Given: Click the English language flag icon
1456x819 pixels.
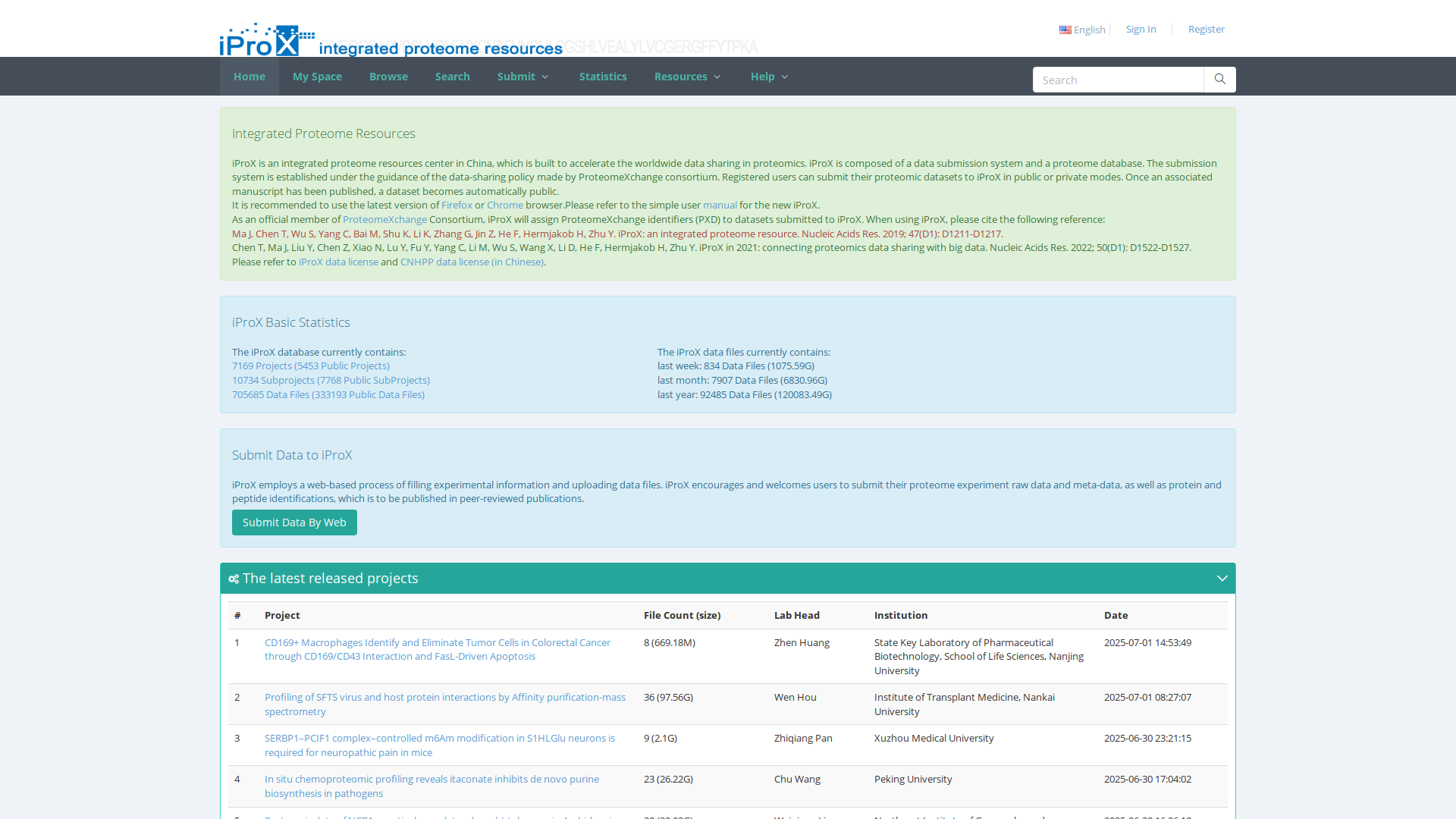Looking at the screenshot, I should (1065, 30).
